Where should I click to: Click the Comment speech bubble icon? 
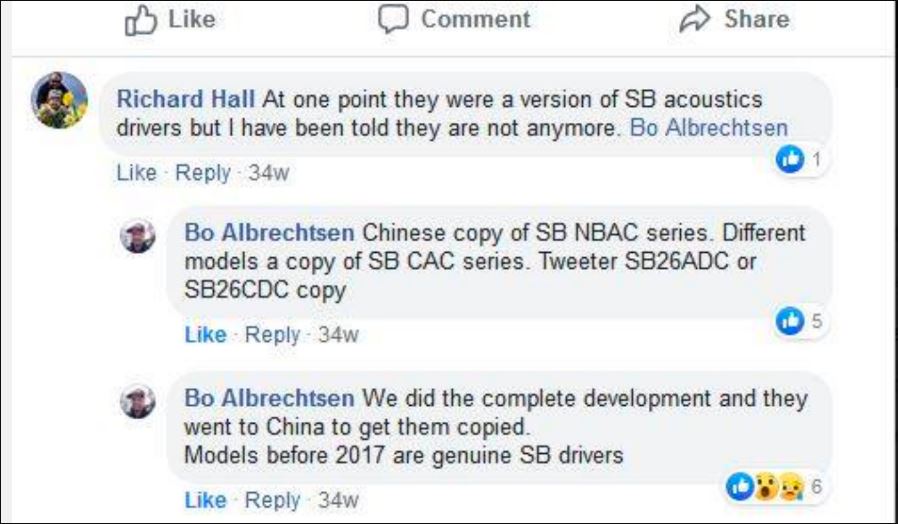pos(395,20)
